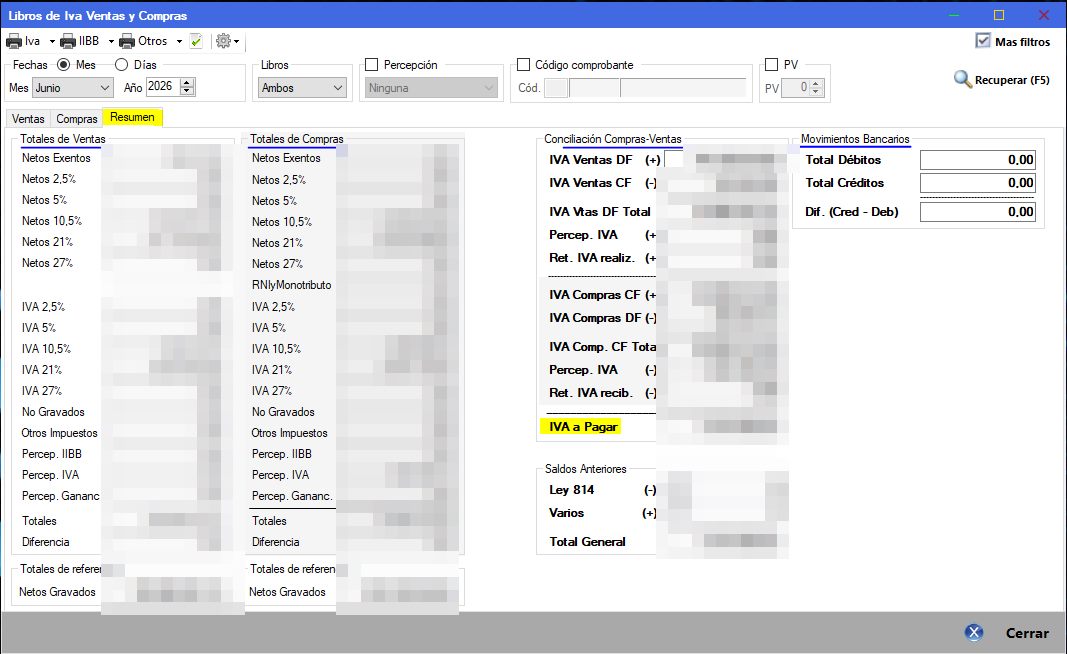1067x654 pixels.
Task: Uncheck the Mas filtros checkbox
Action: click(x=983, y=41)
